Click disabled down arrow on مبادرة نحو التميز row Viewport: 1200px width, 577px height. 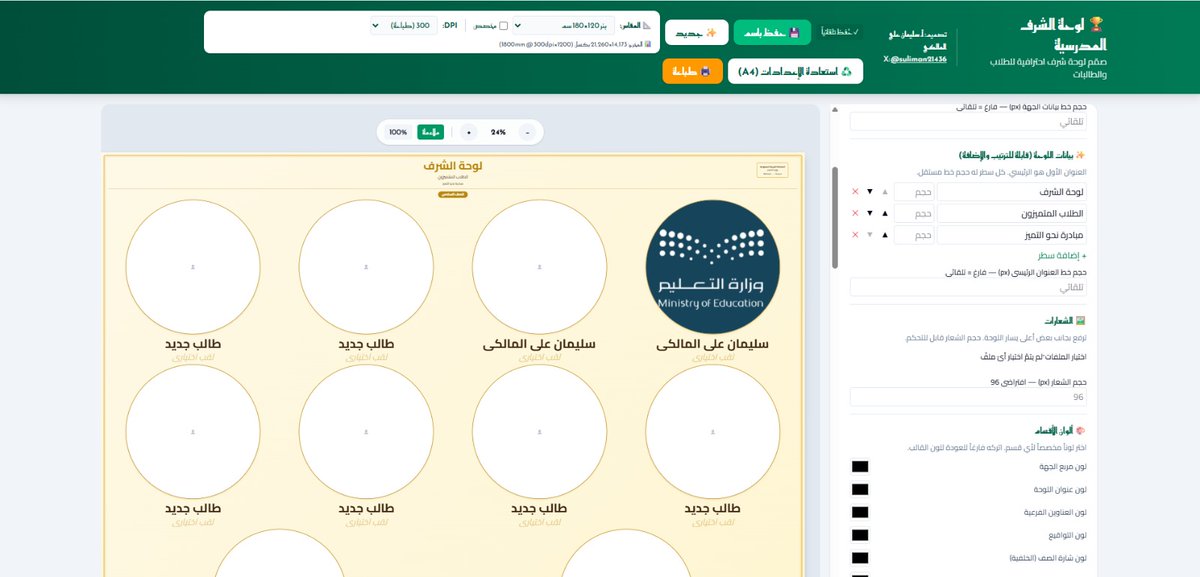point(870,235)
